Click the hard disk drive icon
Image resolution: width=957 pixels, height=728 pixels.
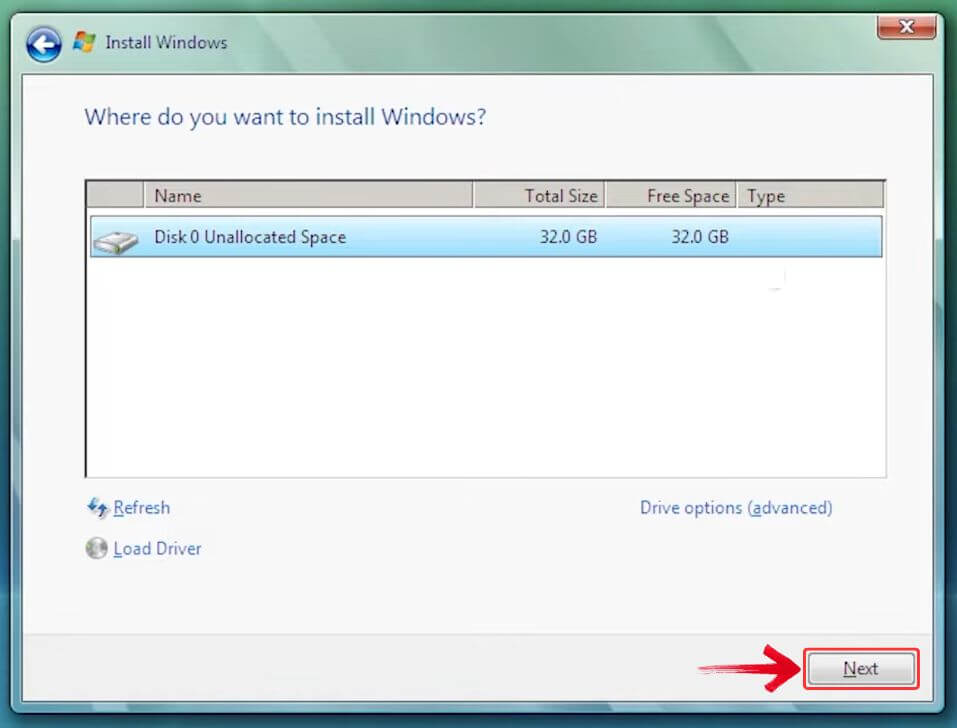[115, 242]
